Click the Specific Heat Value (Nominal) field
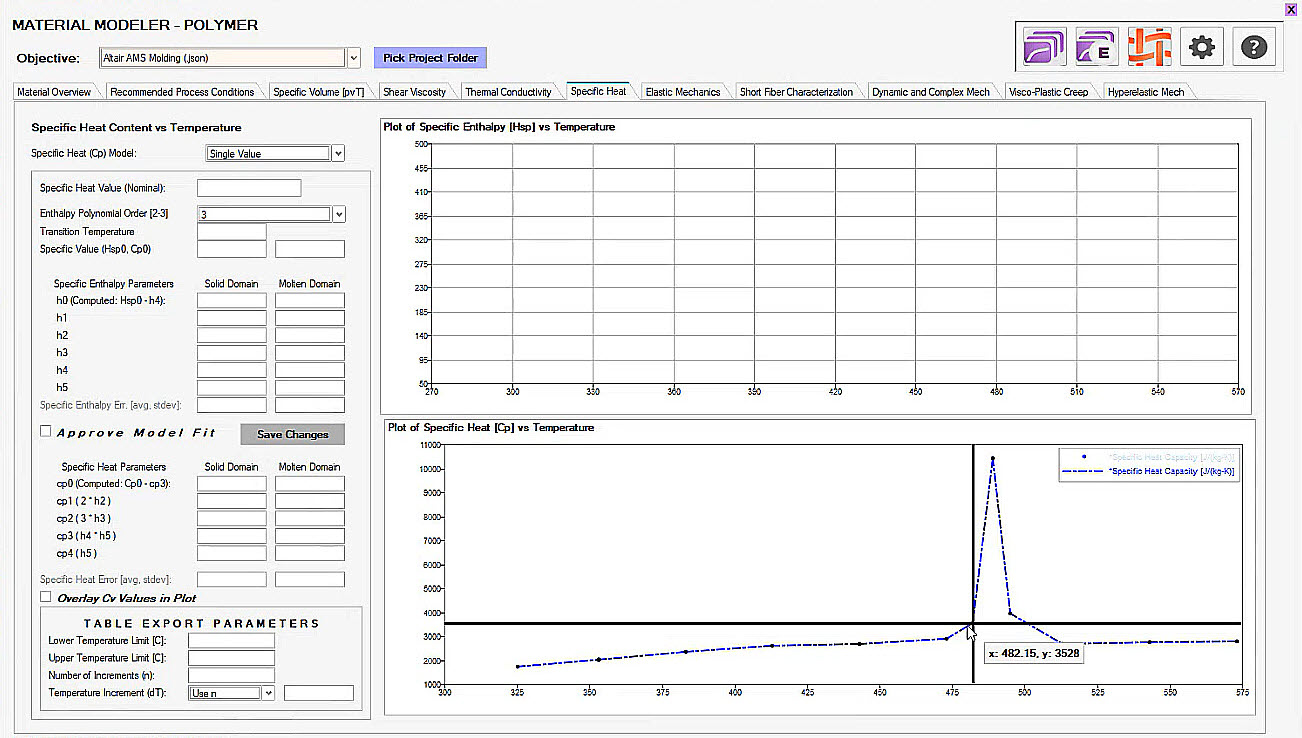The width and height of the screenshot is (1302, 738). 249,188
